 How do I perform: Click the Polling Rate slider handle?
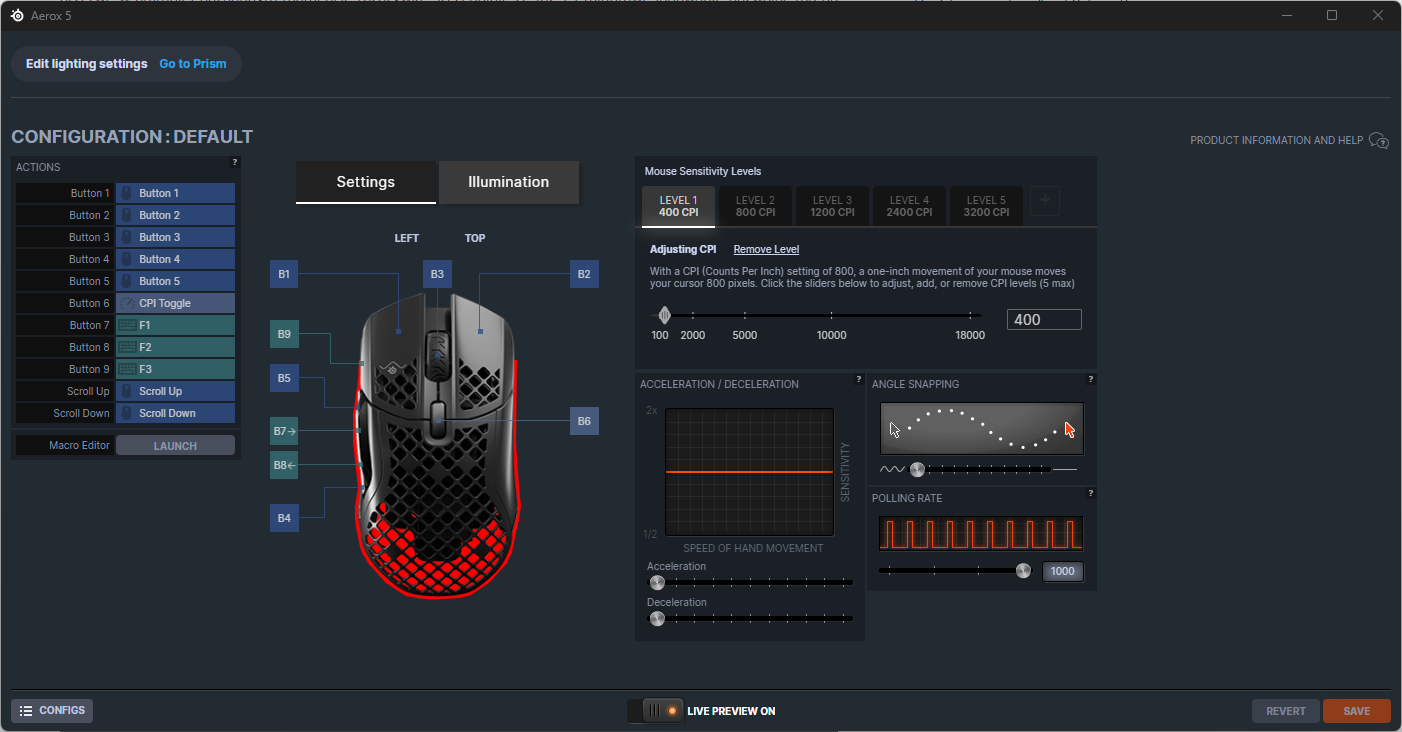click(1023, 571)
